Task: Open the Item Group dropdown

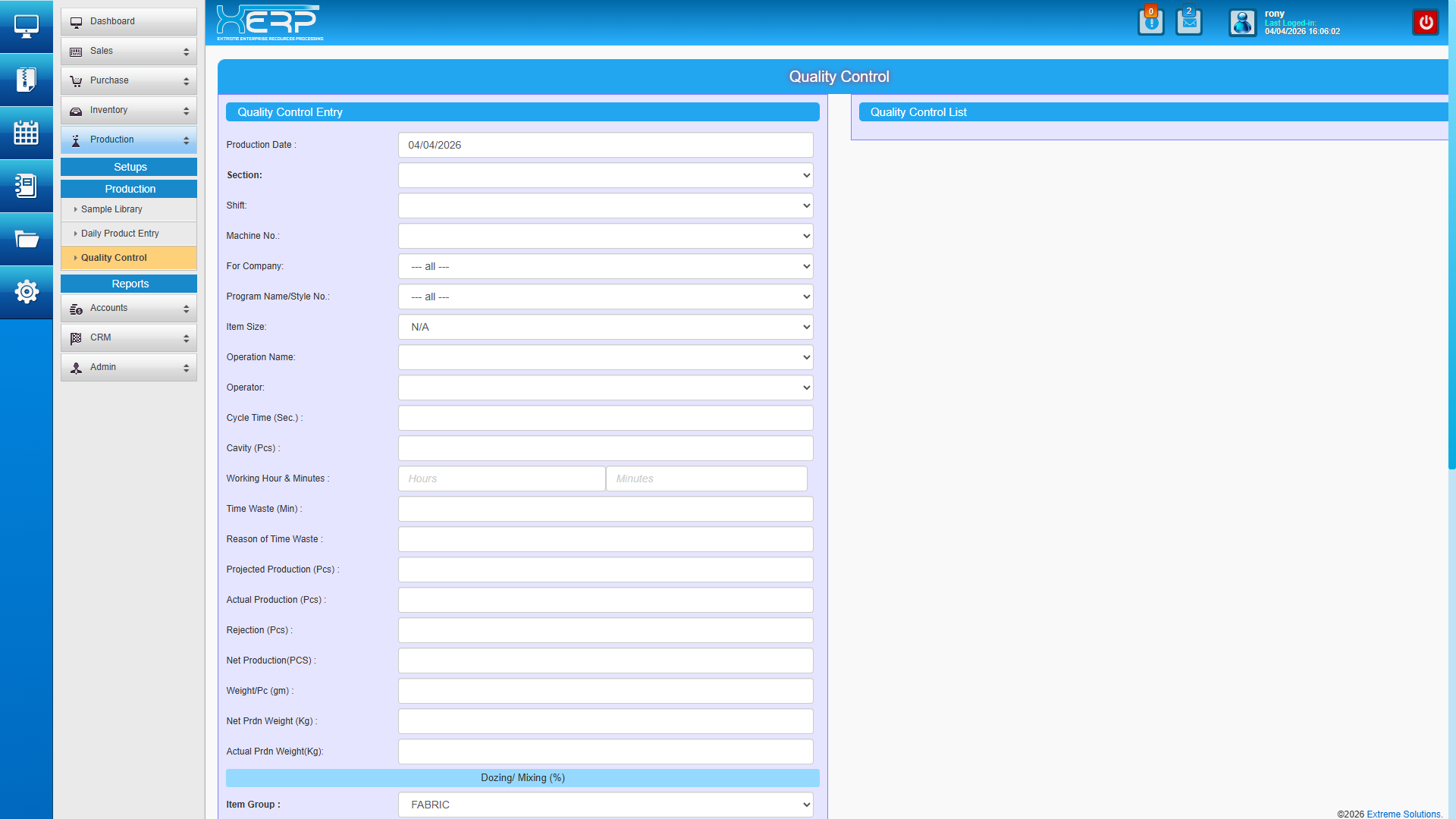Action: pos(605,805)
